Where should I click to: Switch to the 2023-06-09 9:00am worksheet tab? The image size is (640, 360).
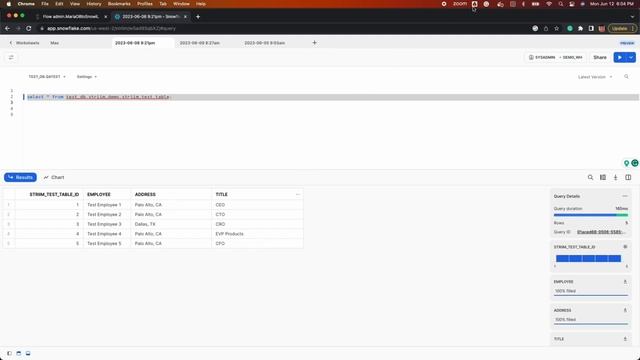264,43
